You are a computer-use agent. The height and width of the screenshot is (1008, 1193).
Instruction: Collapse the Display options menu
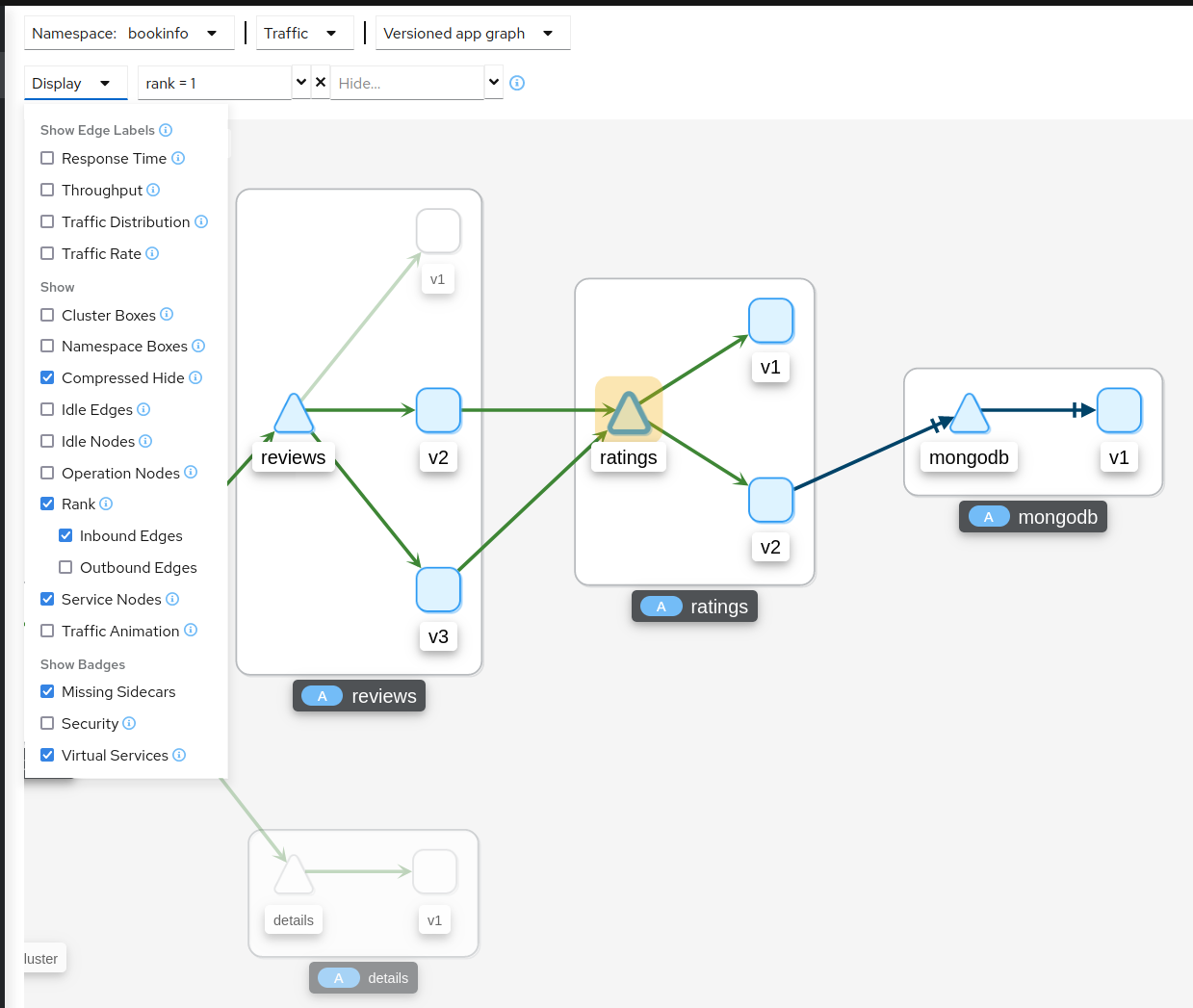pyautogui.click(x=75, y=84)
